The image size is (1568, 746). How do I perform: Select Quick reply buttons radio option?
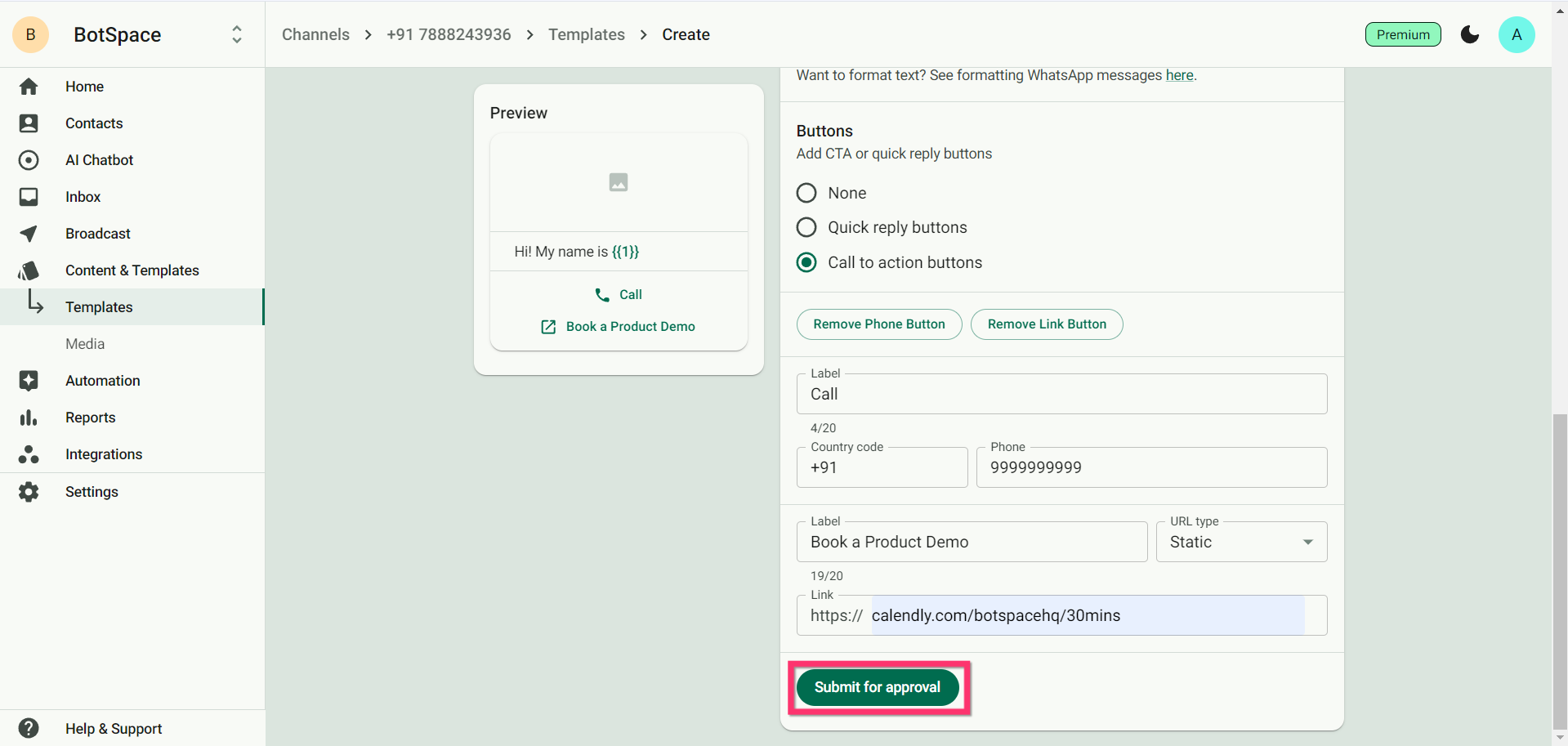point(806,227)
